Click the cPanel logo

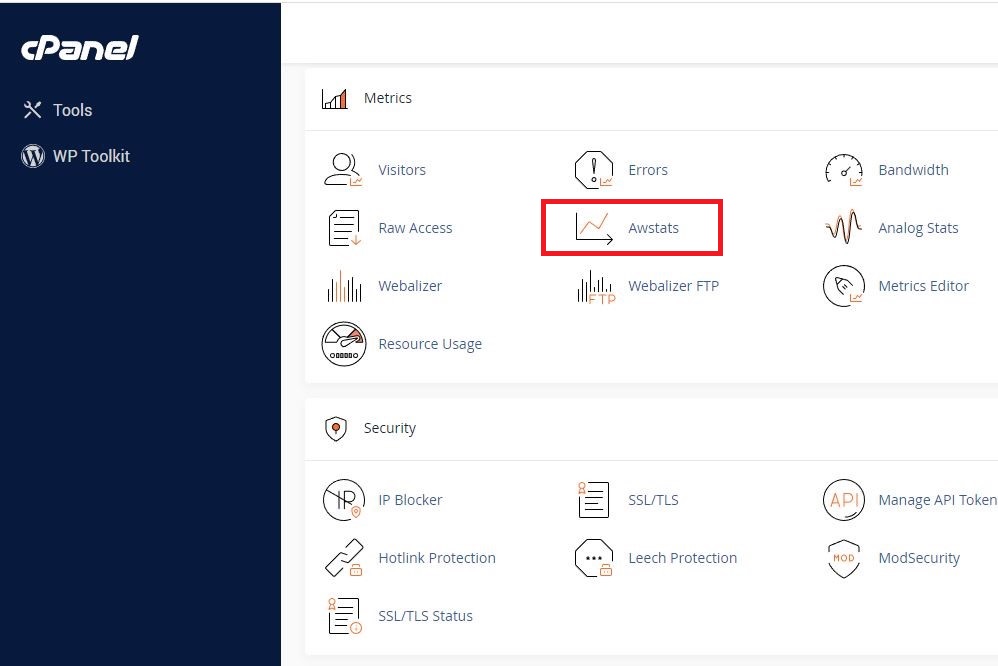80,48
